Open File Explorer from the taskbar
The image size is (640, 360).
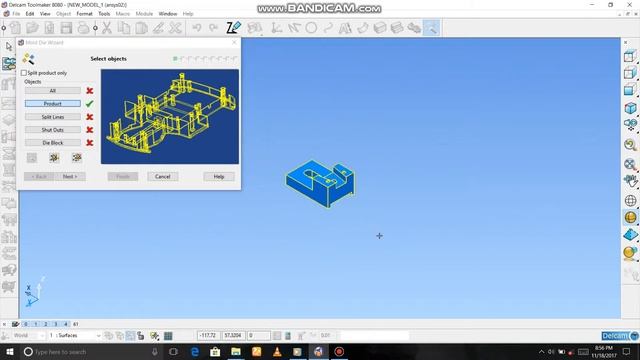coord(236,351)
